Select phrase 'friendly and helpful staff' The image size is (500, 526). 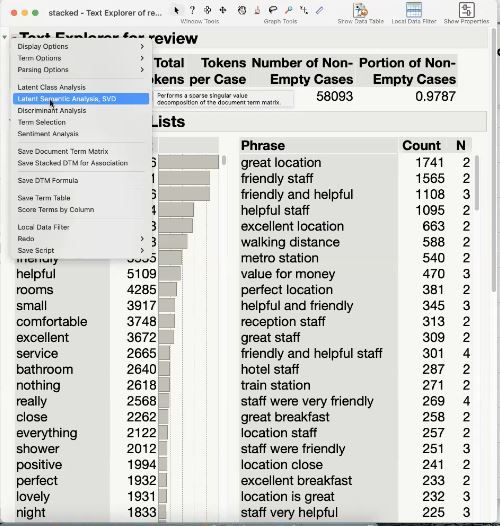(311, 354)
